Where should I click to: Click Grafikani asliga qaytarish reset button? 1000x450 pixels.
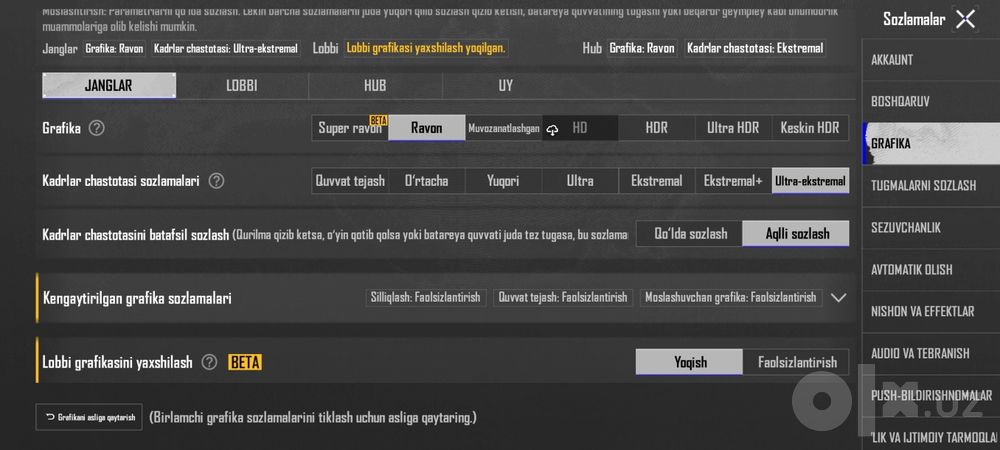coord(89,417)
